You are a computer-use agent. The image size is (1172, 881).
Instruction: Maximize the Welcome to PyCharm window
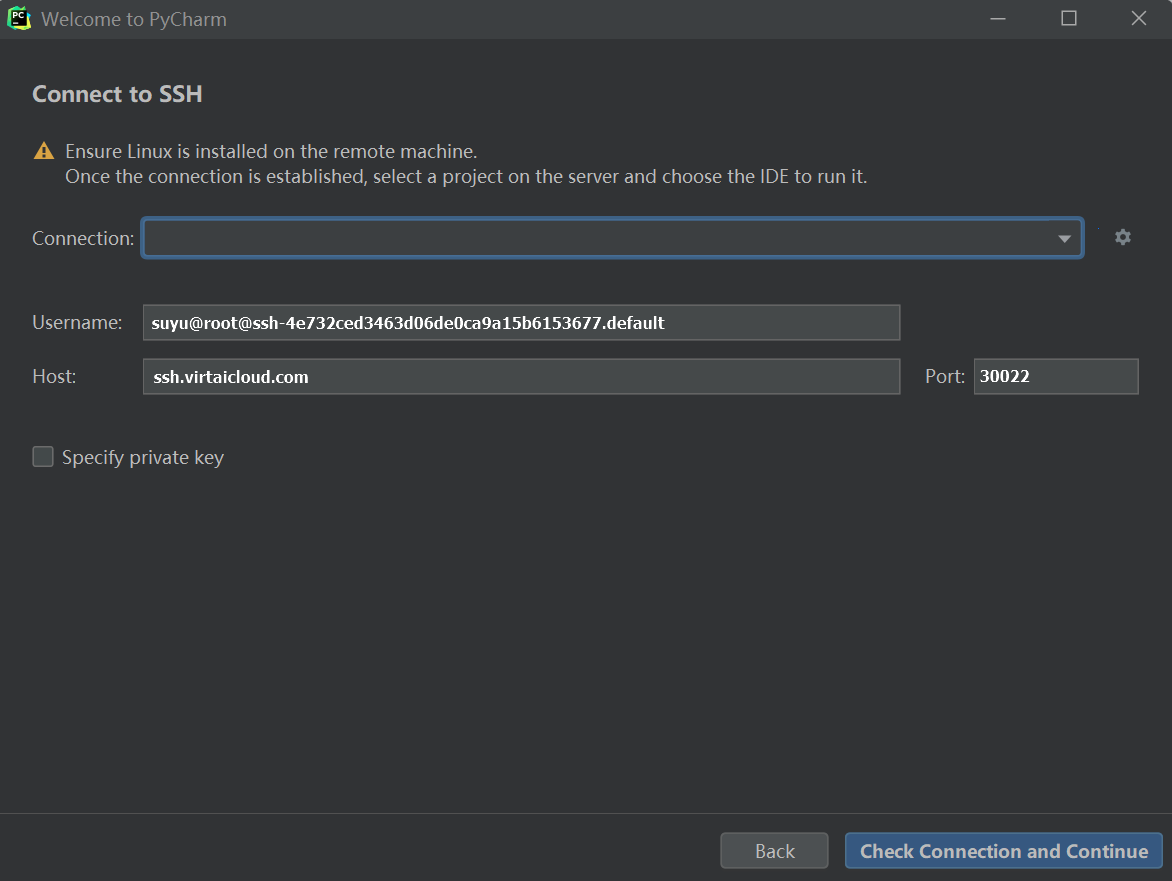pos(1068,19)
